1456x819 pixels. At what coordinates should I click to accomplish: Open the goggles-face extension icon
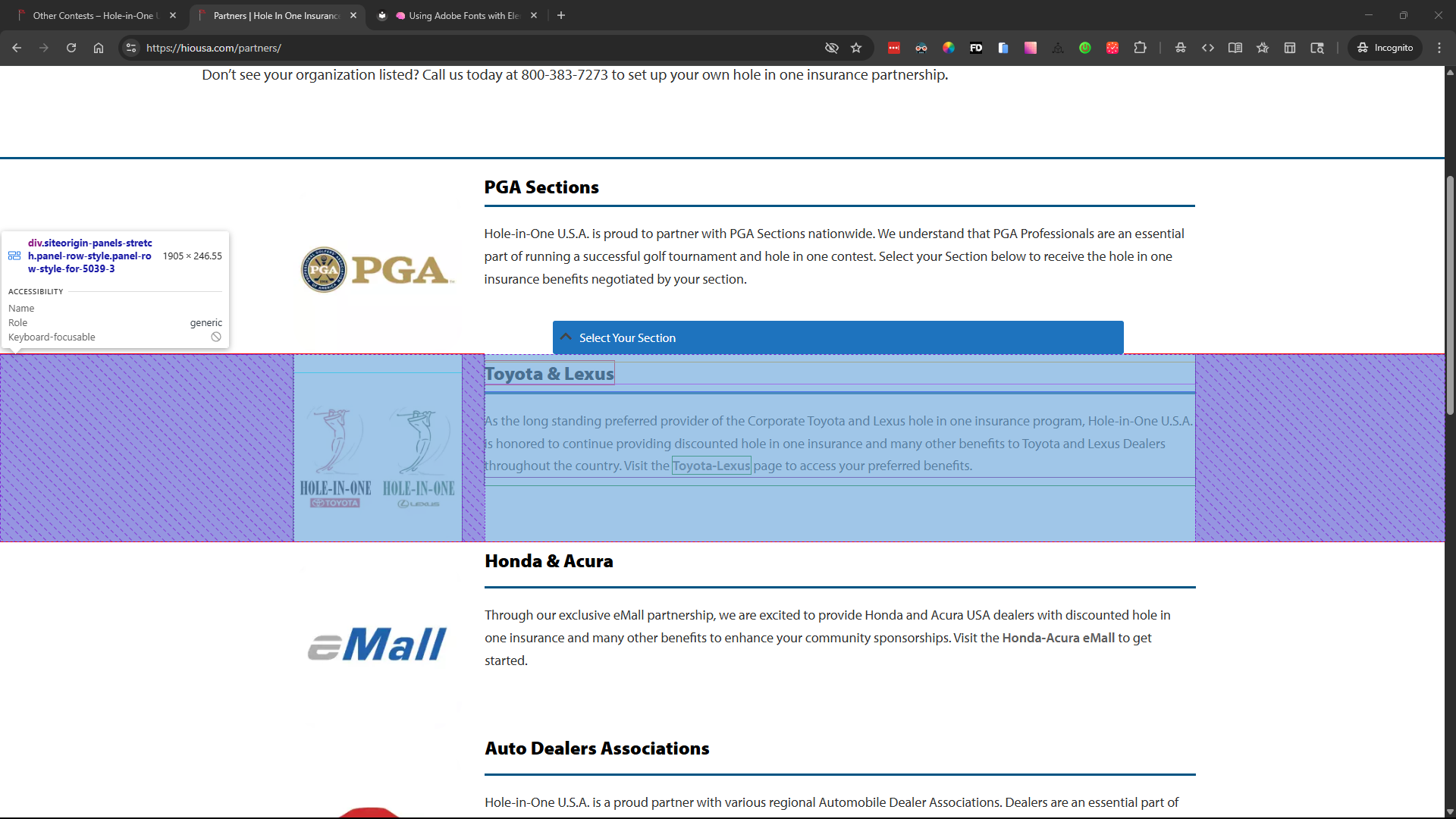pos(921,48)
